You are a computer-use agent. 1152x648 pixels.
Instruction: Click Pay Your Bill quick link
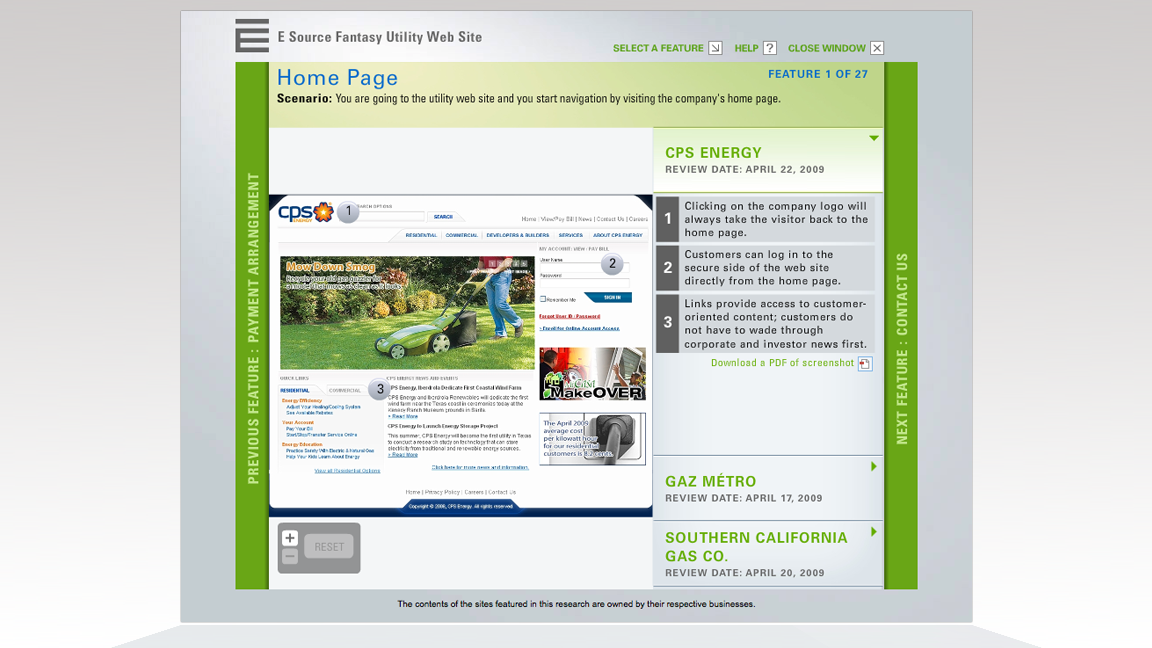300,429
